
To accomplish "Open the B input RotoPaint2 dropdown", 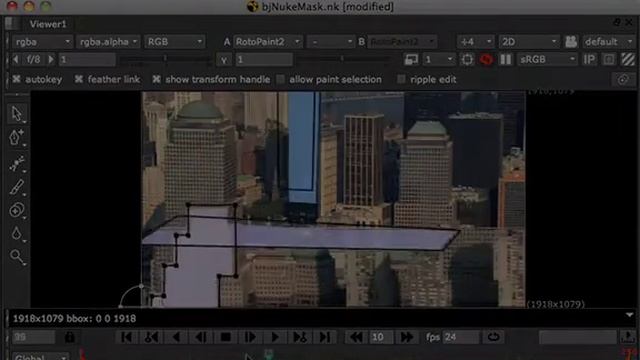I will pyautogui.click(x=402, y=42).
